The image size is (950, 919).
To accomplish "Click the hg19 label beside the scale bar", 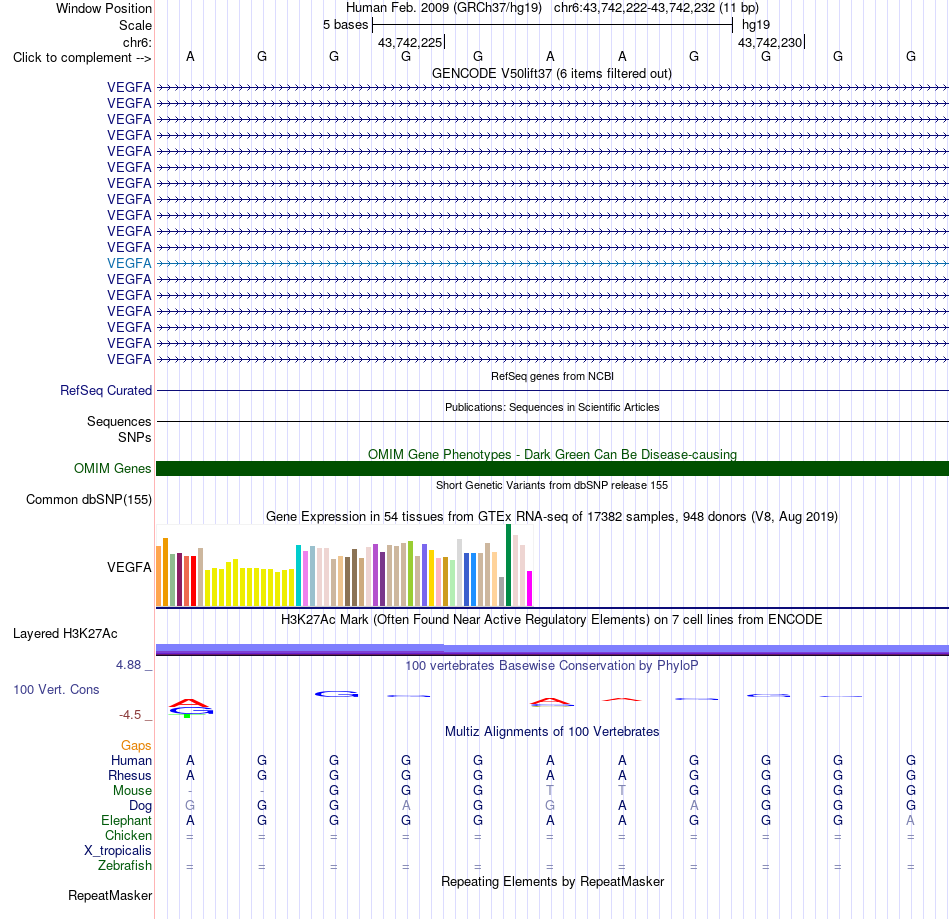I will click(x=756, y=25).
